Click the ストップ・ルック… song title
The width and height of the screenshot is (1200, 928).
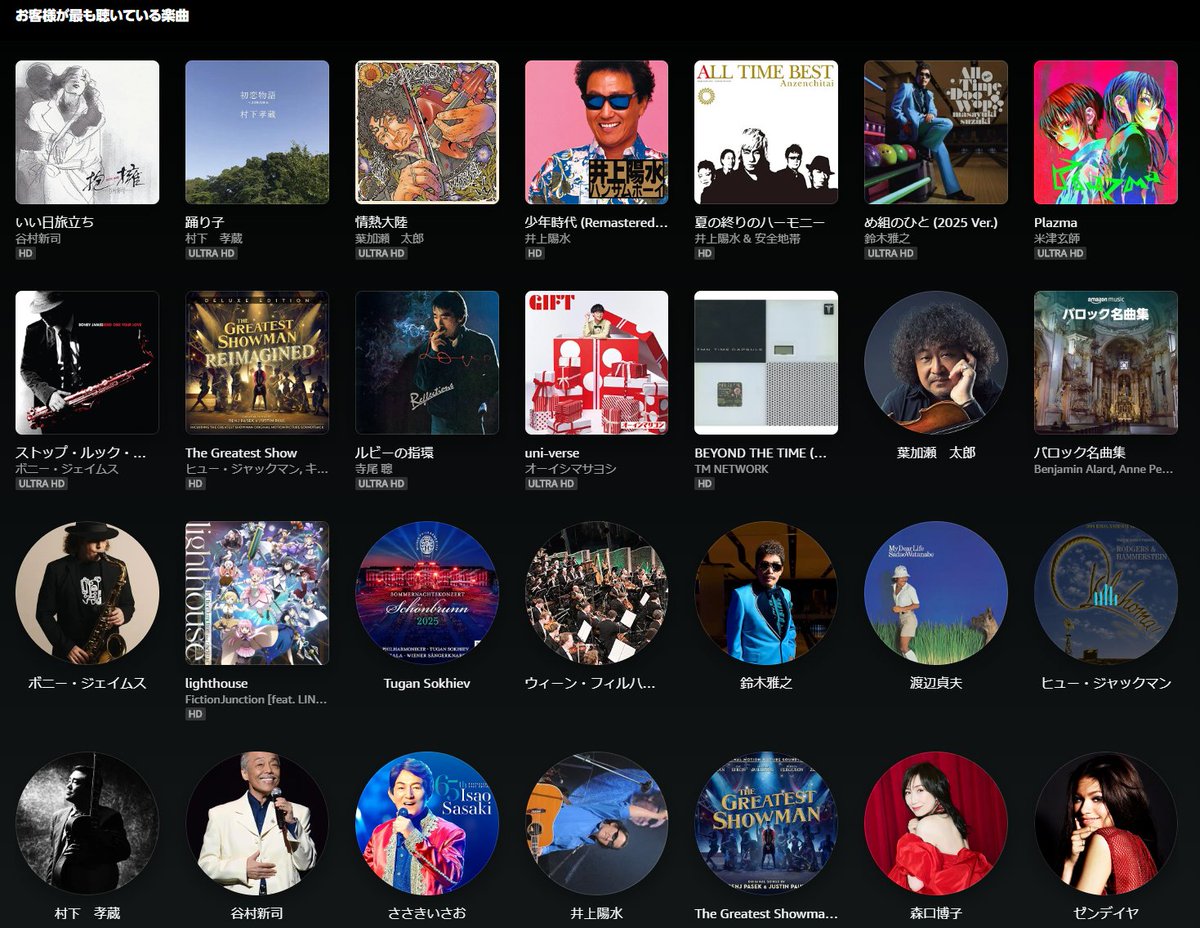click(82, 453)
